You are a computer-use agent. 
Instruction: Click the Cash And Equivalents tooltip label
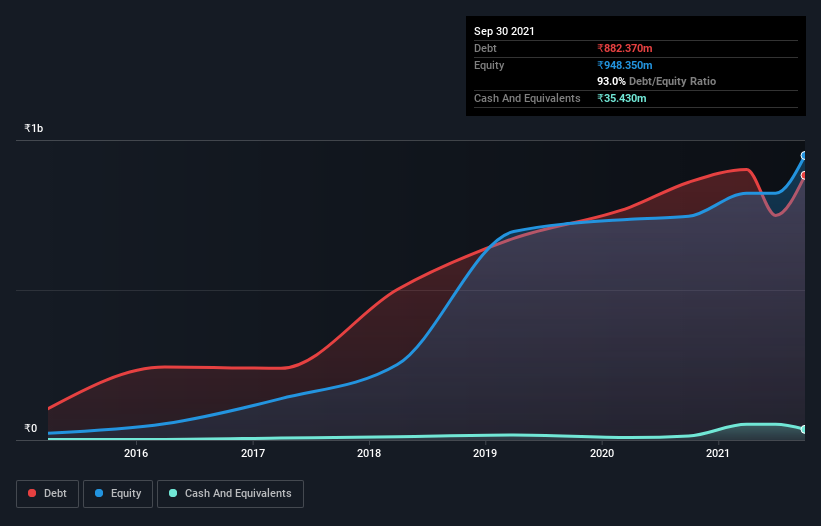click(x=527, y=98)
